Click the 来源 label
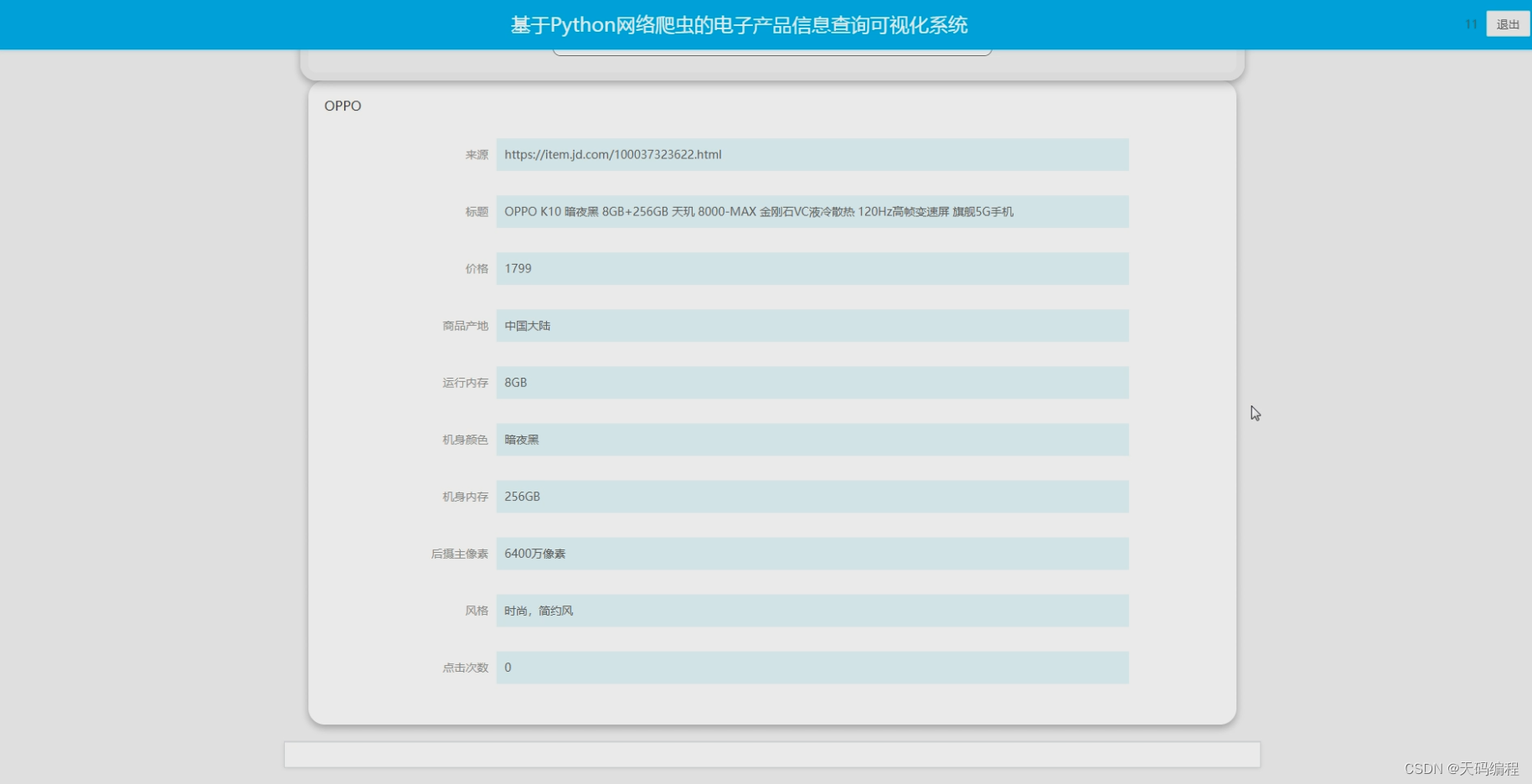 pyautogui.click(x=477, y=155)
